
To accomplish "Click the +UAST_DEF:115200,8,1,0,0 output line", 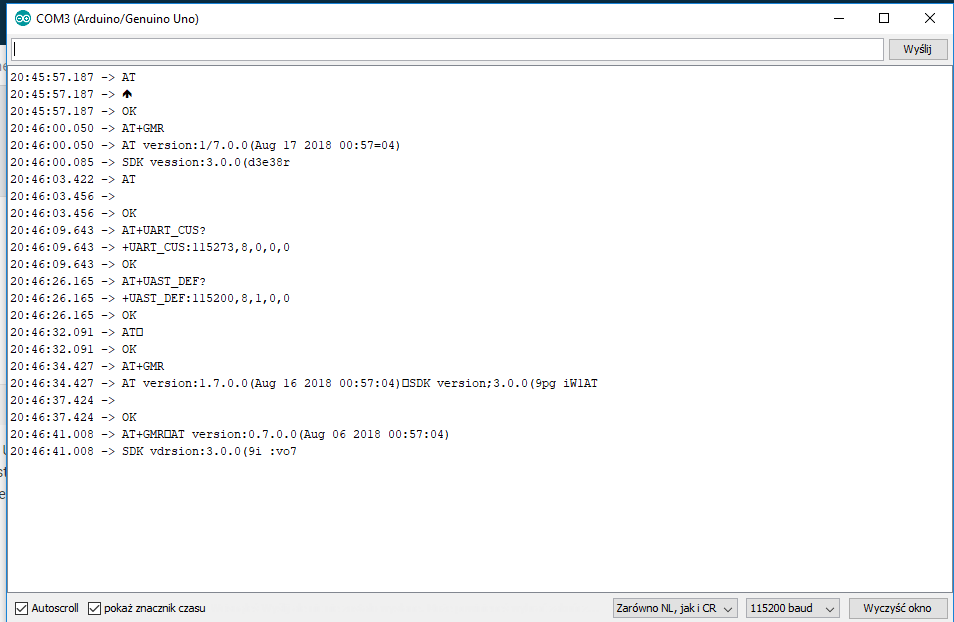I will [x=150, y=298].
